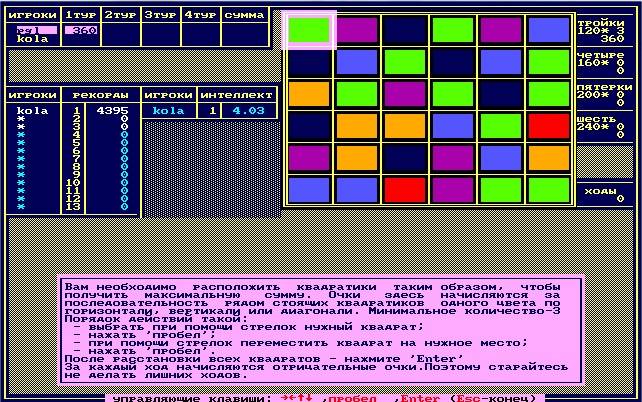
Task: Pick the purple square in the third row
Action: tap(405, 94)
